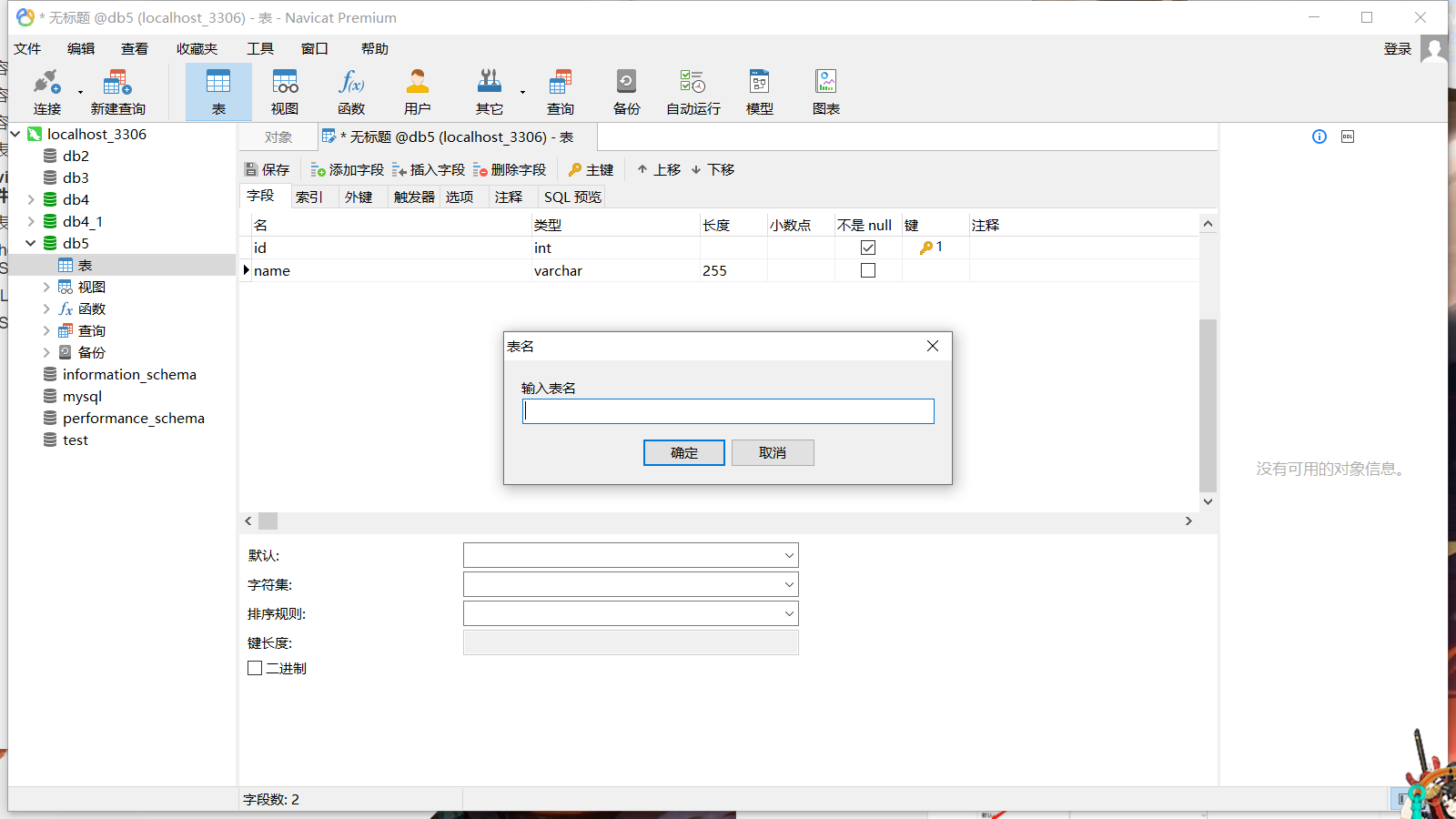
Task: Click the info icon in the right panel
Action: point(1319,136)
